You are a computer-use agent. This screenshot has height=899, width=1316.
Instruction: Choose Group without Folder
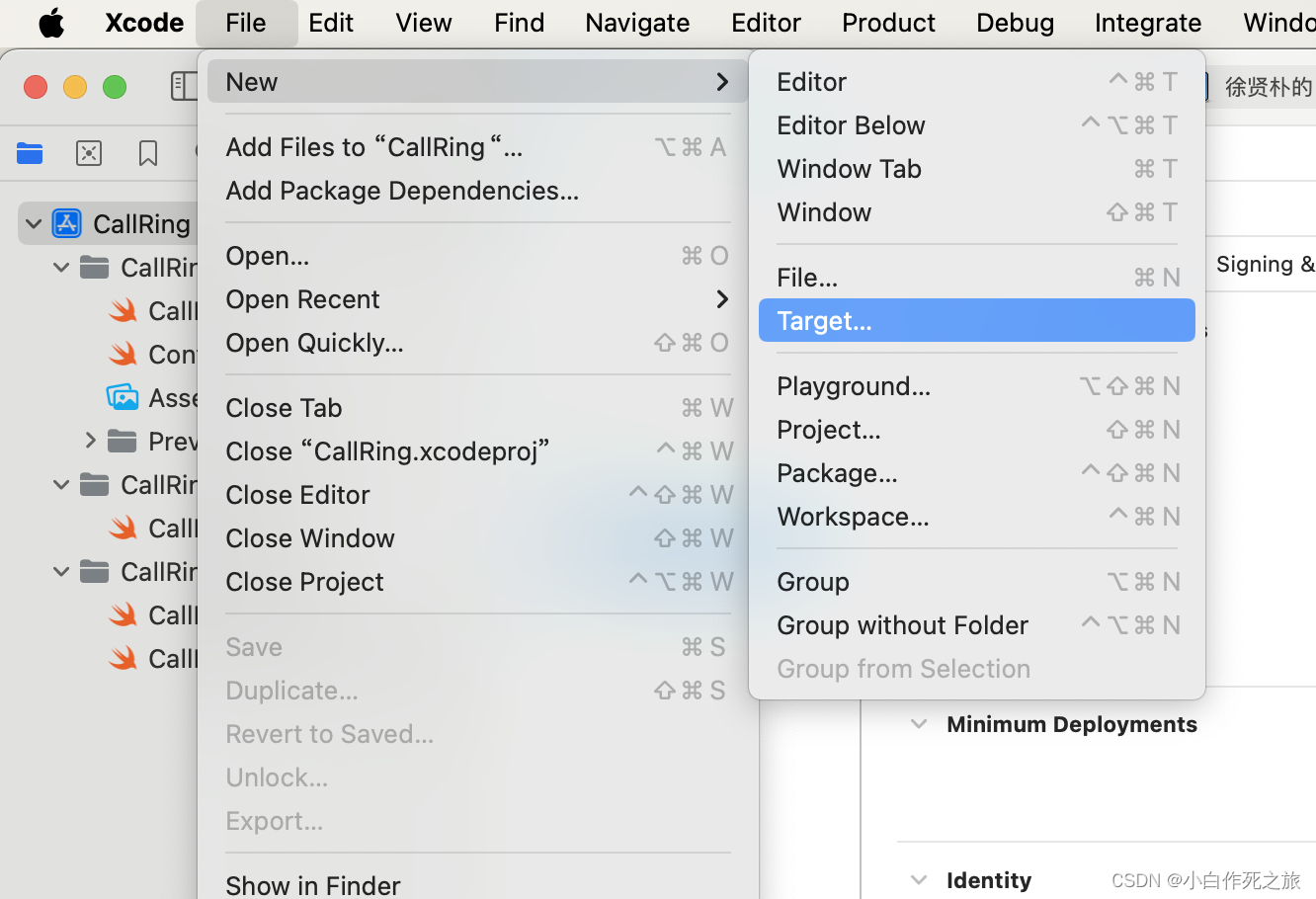tap(977, 625)
